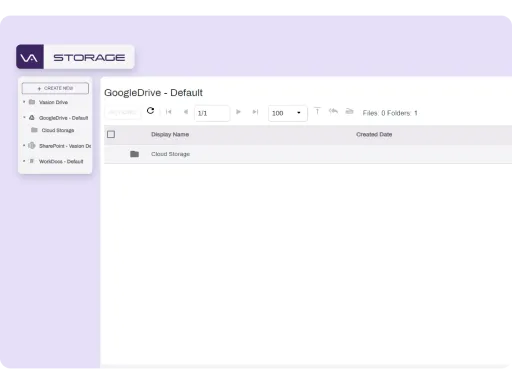Click the refresh icon in toolbar
The width and height of the screenshot is (512, 384).
[150, 111]
